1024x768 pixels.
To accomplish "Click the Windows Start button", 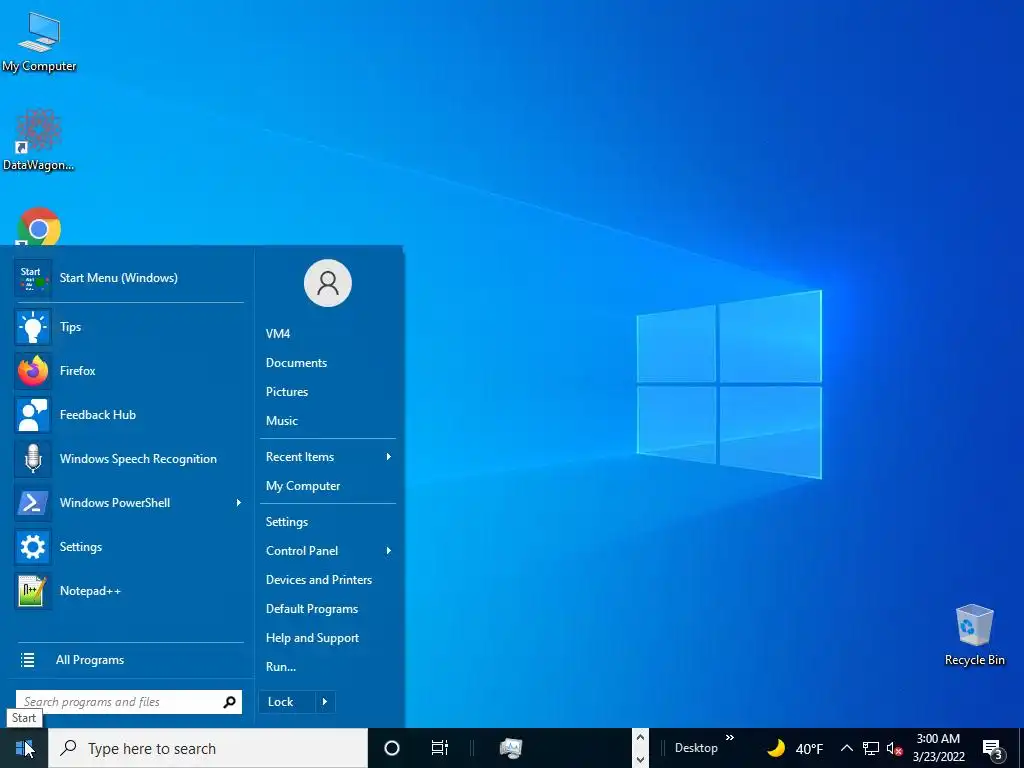I will coord(24,748).
